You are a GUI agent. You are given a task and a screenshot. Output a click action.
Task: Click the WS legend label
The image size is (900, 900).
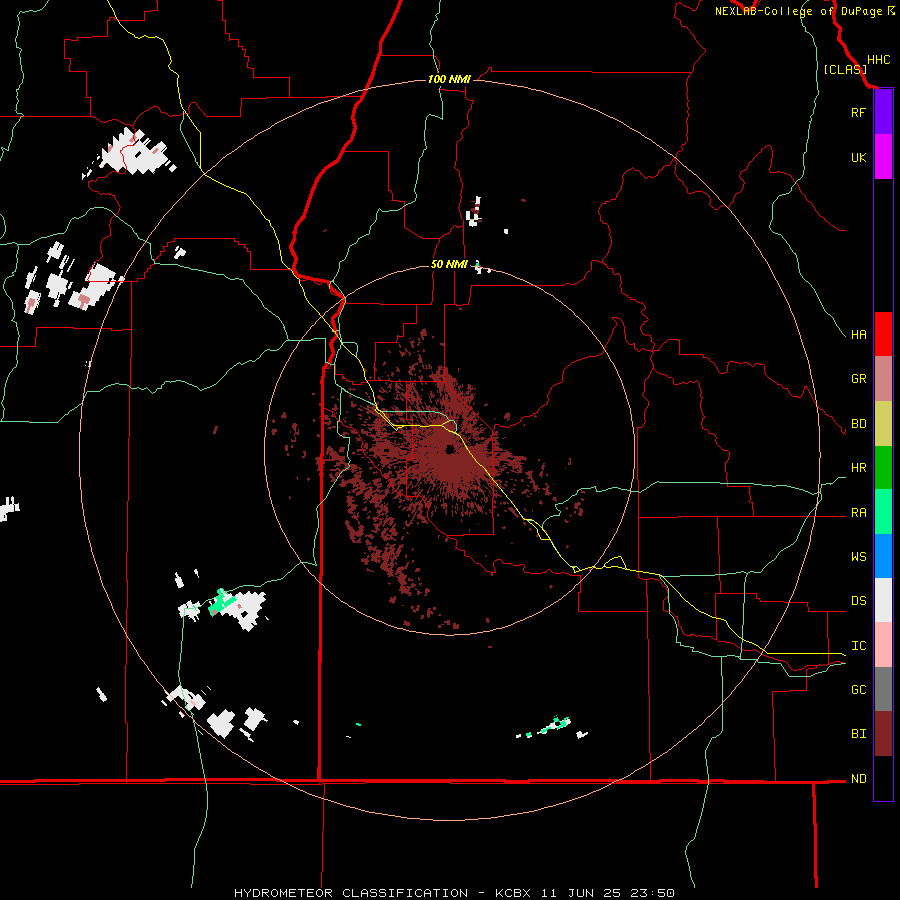(x=858, y=557)
